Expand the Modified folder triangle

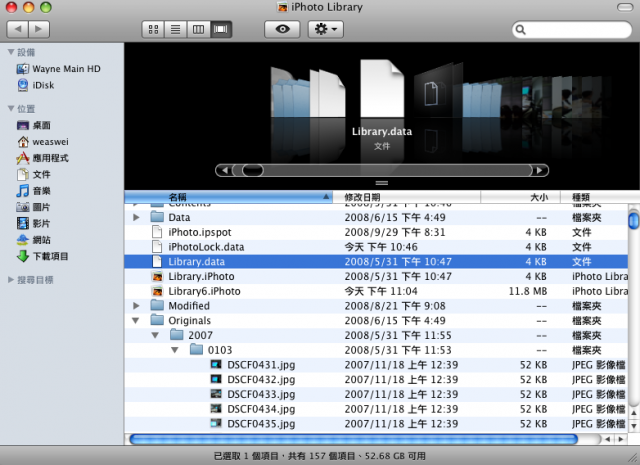tap(136, 306)
